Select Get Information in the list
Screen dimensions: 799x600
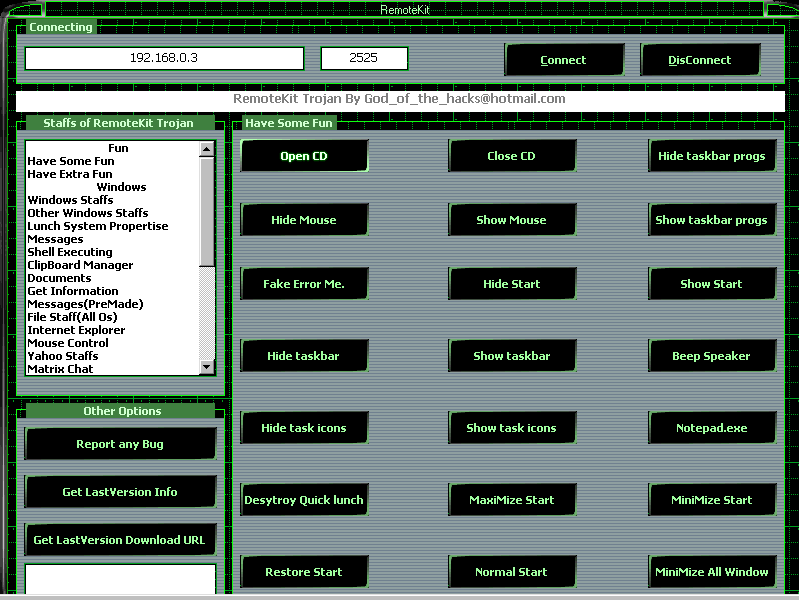pyautogui.click(x=73, y=291)
